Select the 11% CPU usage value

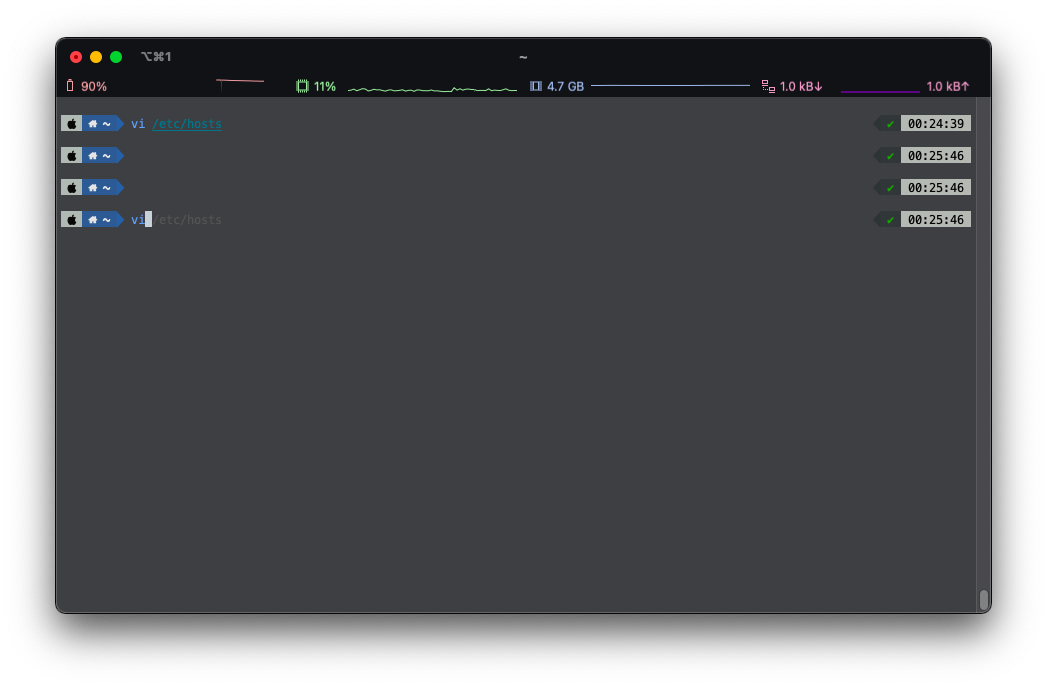tap(325, 86)
